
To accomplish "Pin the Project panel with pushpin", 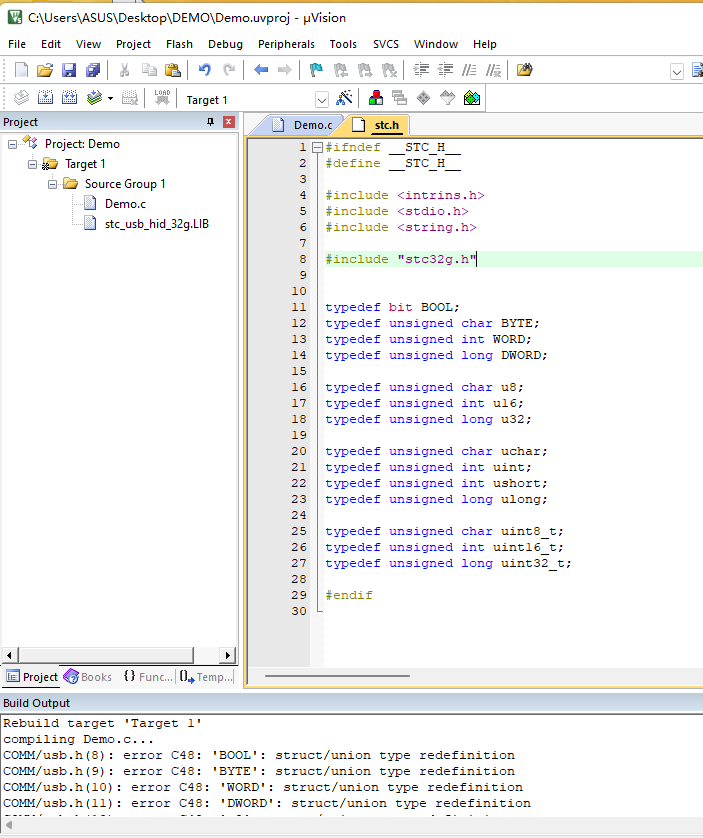I will [210, 122].
